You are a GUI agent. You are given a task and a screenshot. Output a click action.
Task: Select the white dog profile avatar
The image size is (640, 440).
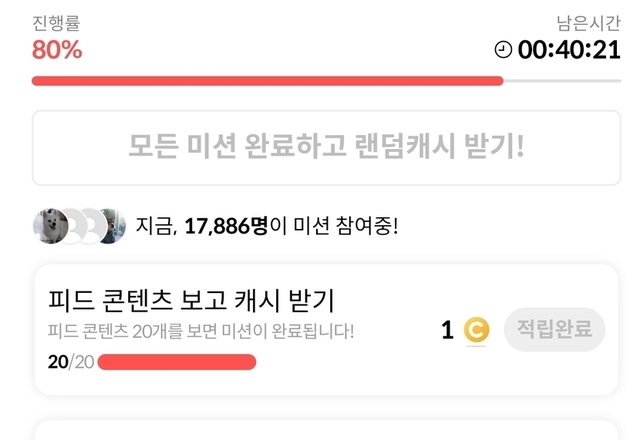50,226
